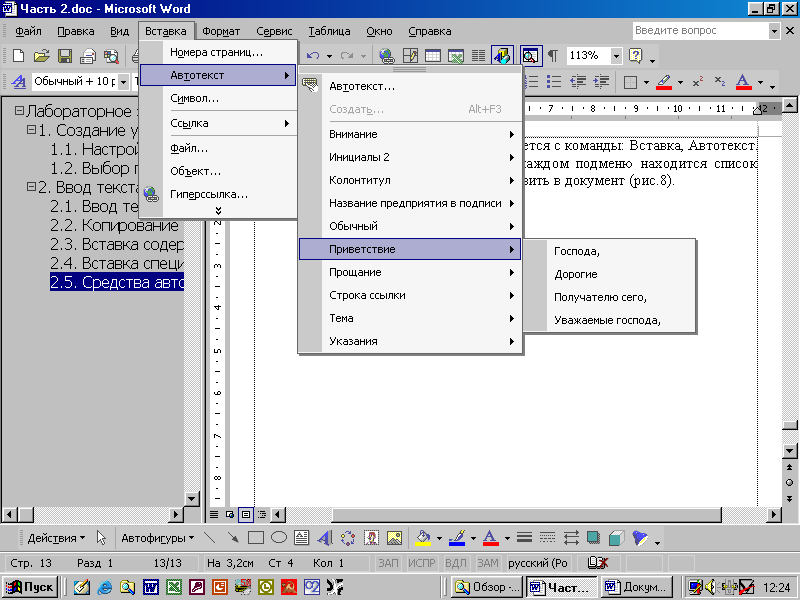Open the Формат menu
This screenshot has width=800, height=600.
click(x=221, y=31)
